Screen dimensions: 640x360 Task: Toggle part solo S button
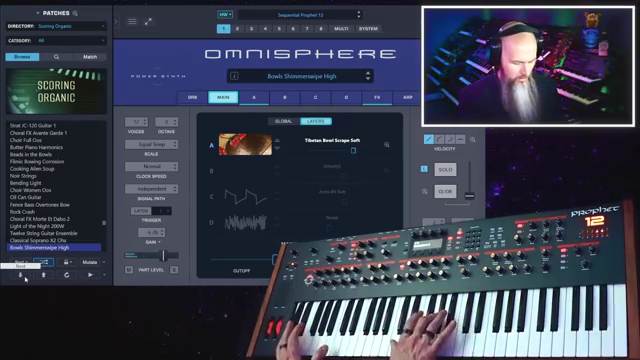pos(174,270)
